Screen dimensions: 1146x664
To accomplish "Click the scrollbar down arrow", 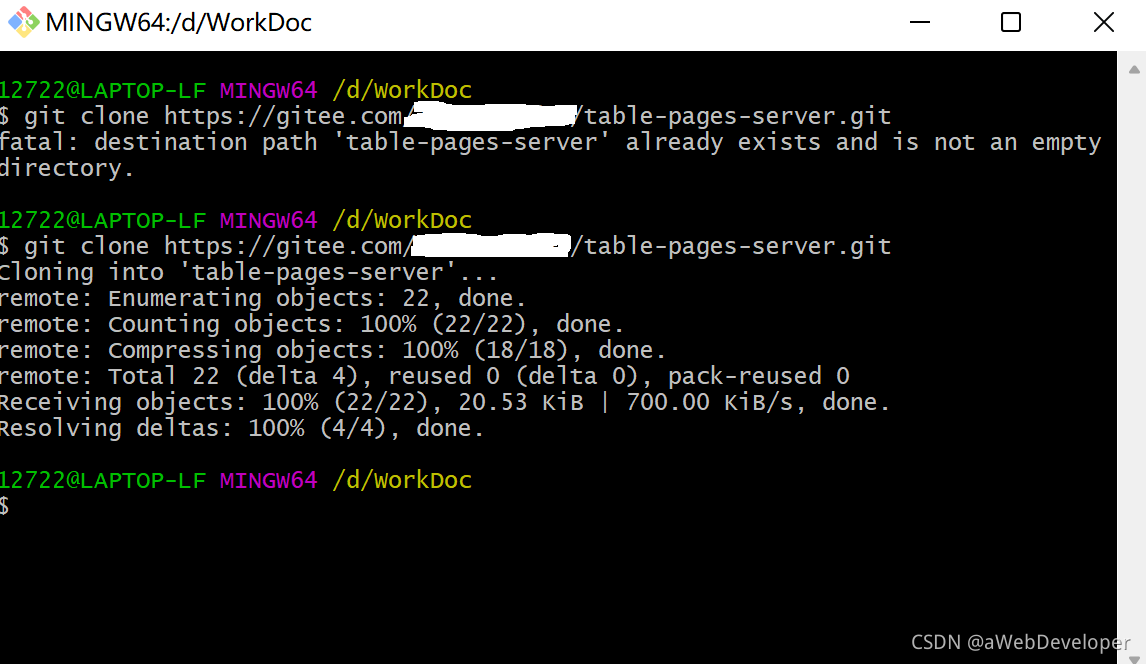I will coord(1134,659).
